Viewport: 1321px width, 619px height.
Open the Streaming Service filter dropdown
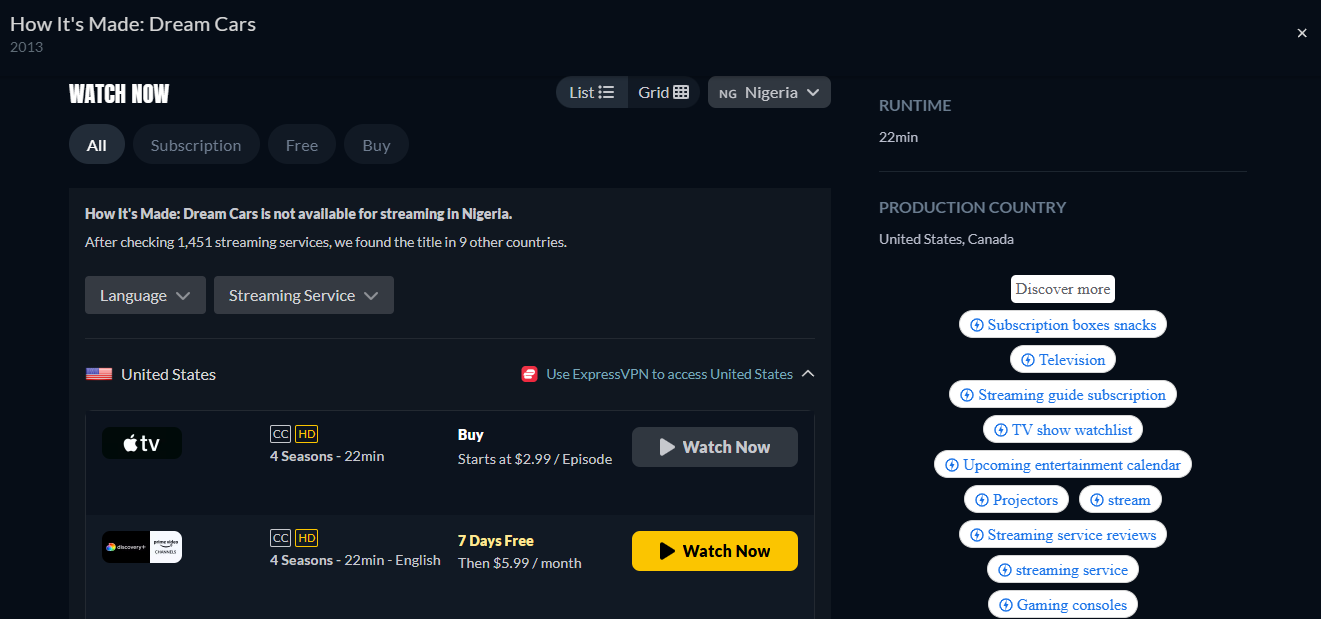(x=303, y=295)
